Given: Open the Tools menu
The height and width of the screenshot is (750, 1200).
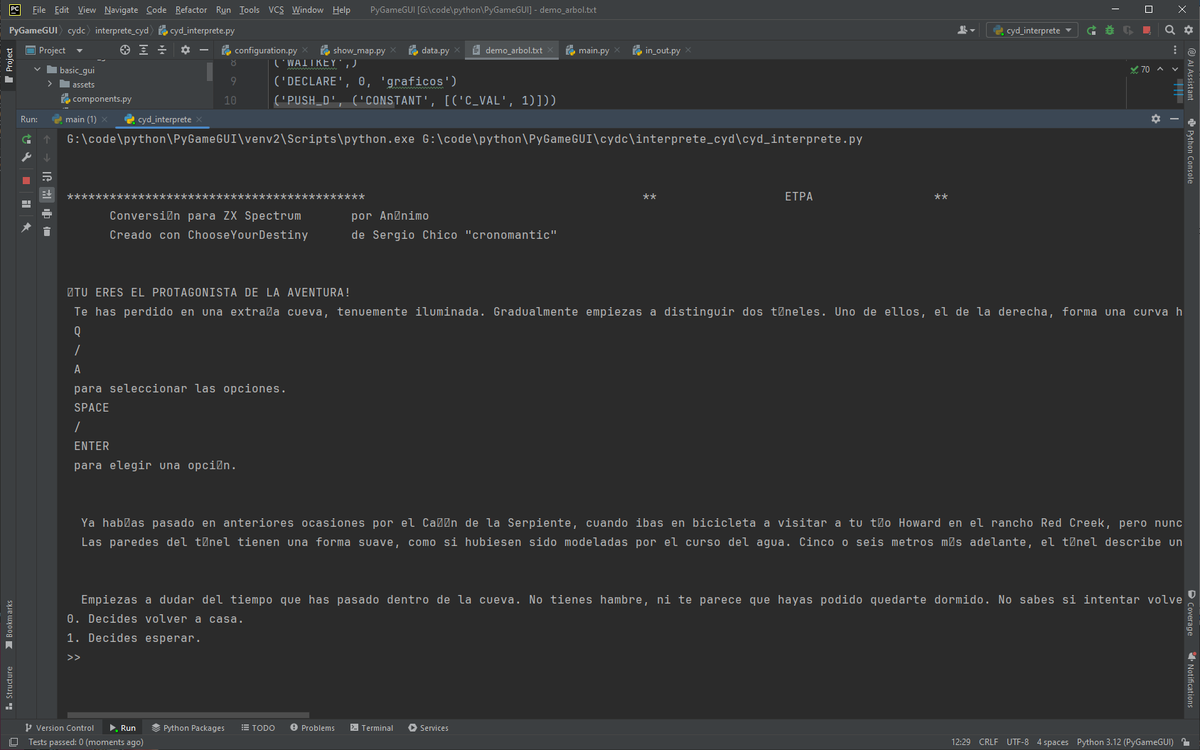Looking at the screenshot, I should click(x=249, y=10).
